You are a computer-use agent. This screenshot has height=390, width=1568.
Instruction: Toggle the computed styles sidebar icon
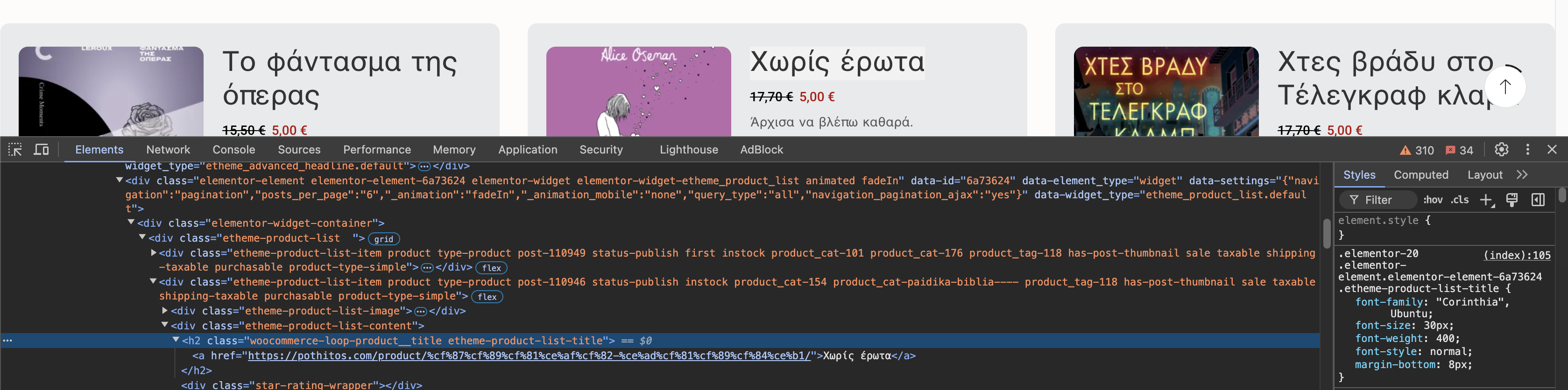[1538, 200]
